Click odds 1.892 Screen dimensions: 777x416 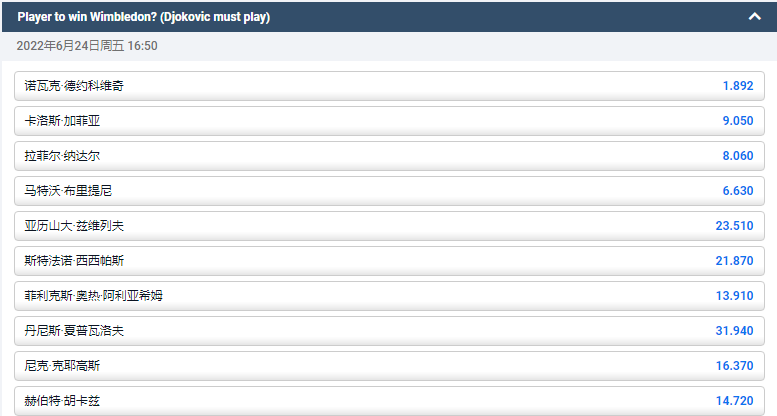737,86
